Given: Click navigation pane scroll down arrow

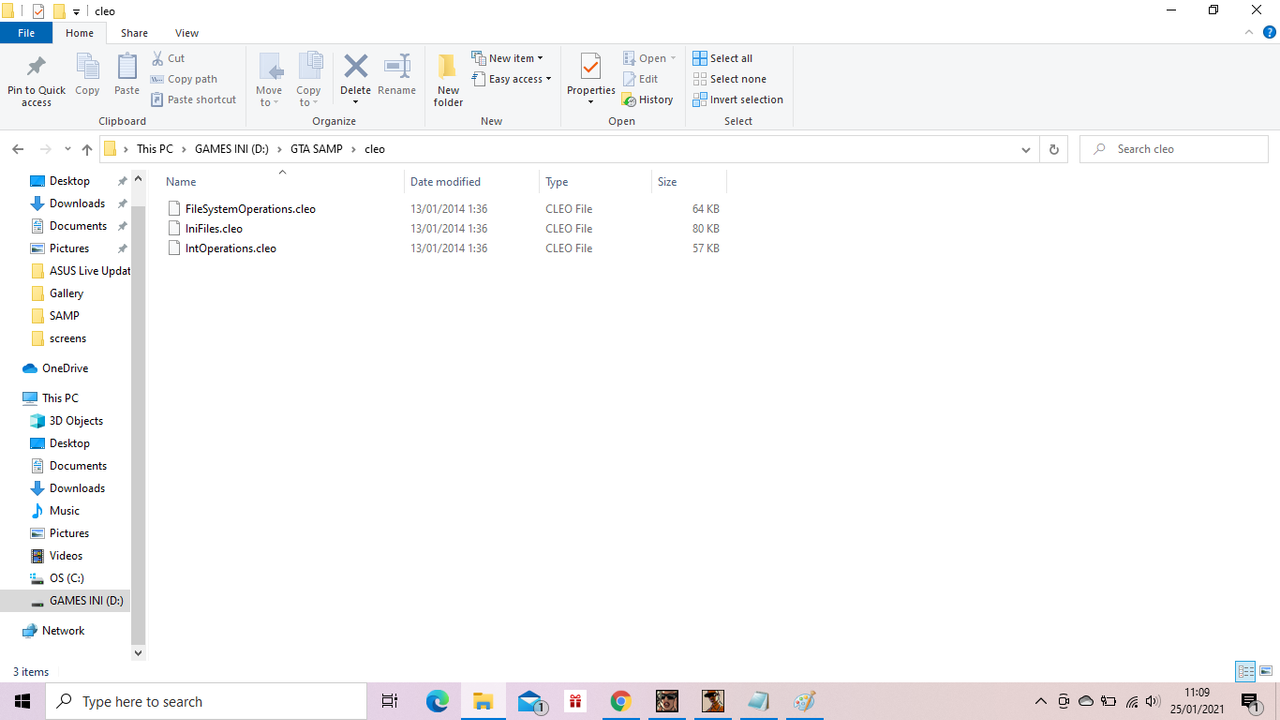Looking at the screenshot, I should click(x=138, y=653).
